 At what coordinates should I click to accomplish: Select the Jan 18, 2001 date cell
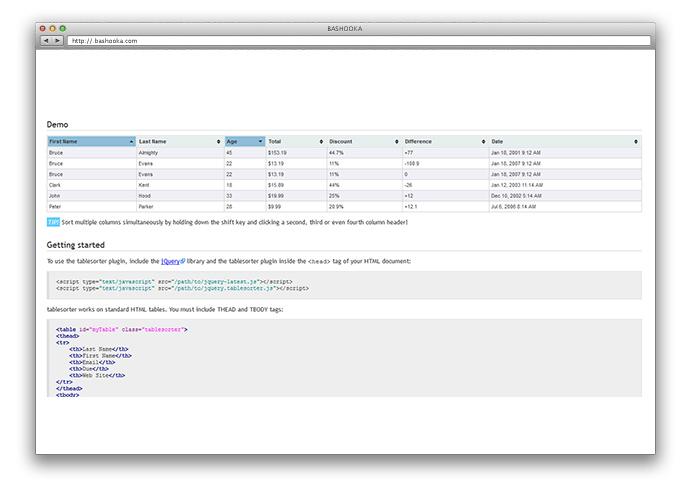coord(565,152)
